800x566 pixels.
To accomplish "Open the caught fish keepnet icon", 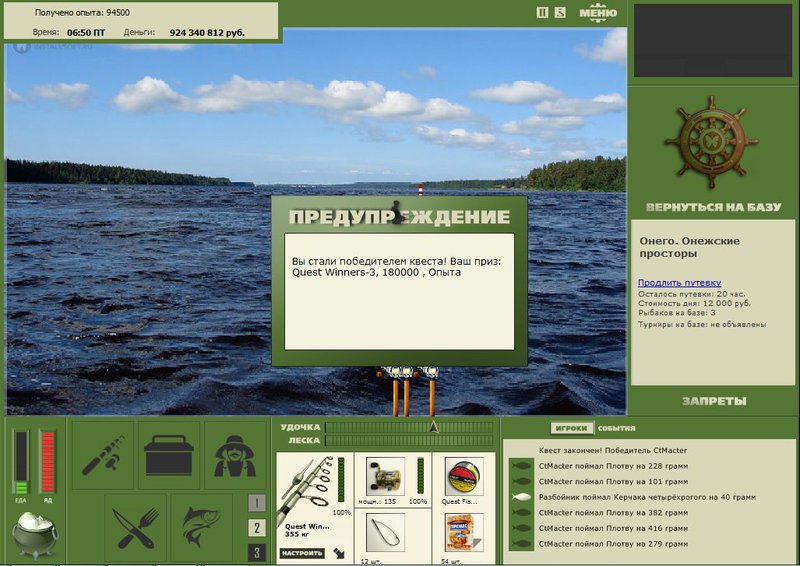I will (x=202, y=528).
